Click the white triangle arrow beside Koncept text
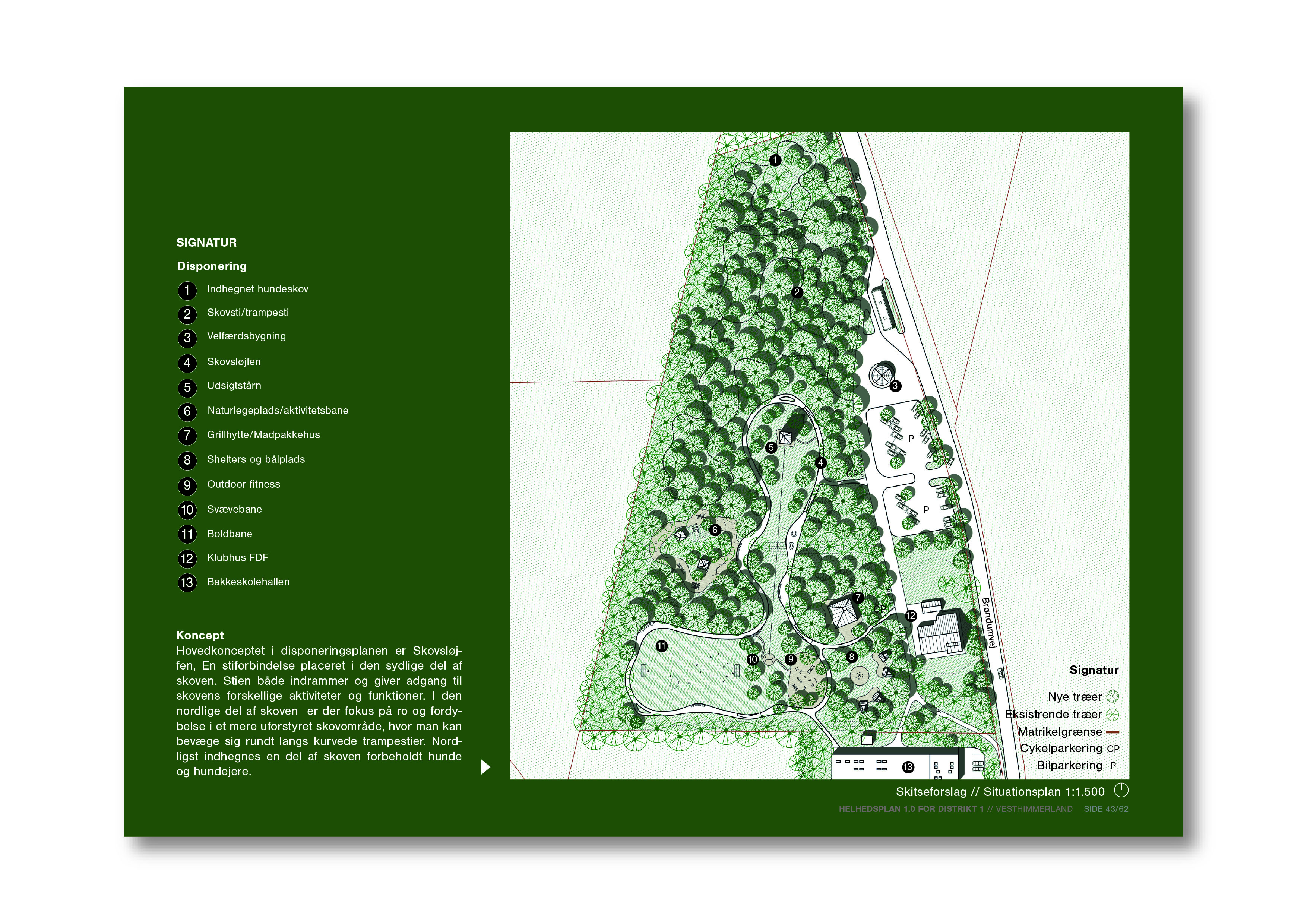 (485, 767)
